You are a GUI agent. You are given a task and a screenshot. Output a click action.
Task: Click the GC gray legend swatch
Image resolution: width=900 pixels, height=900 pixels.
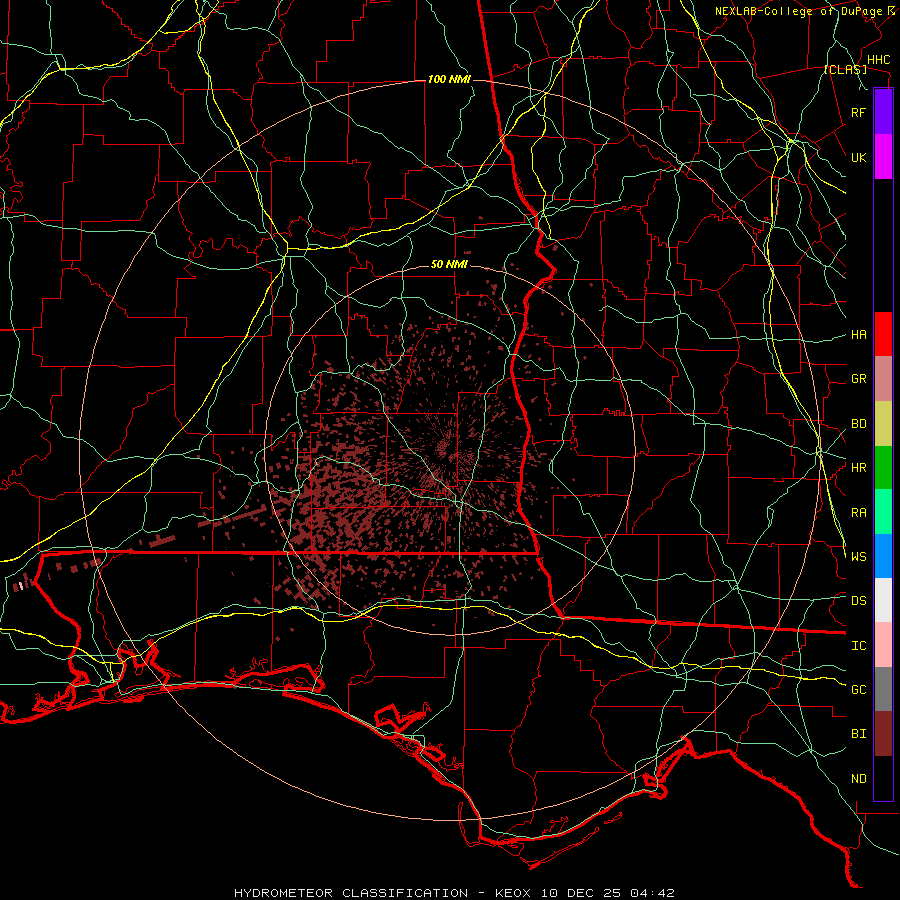[883, 689]
